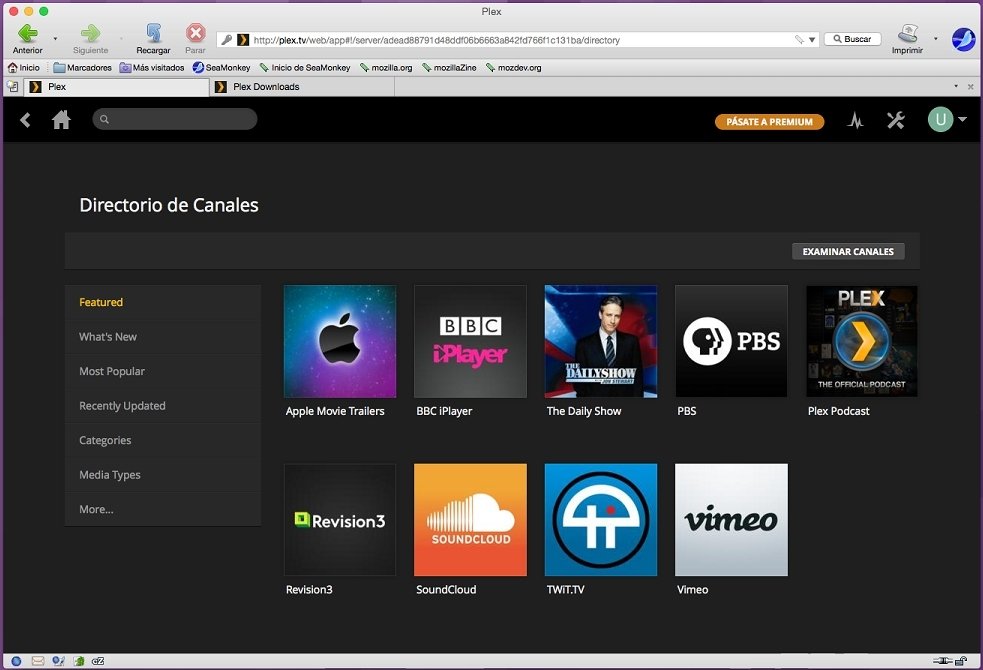Focus the URL address bar
Image resolution: width=983 pixels, height=670 pixels.
[520, 39]
